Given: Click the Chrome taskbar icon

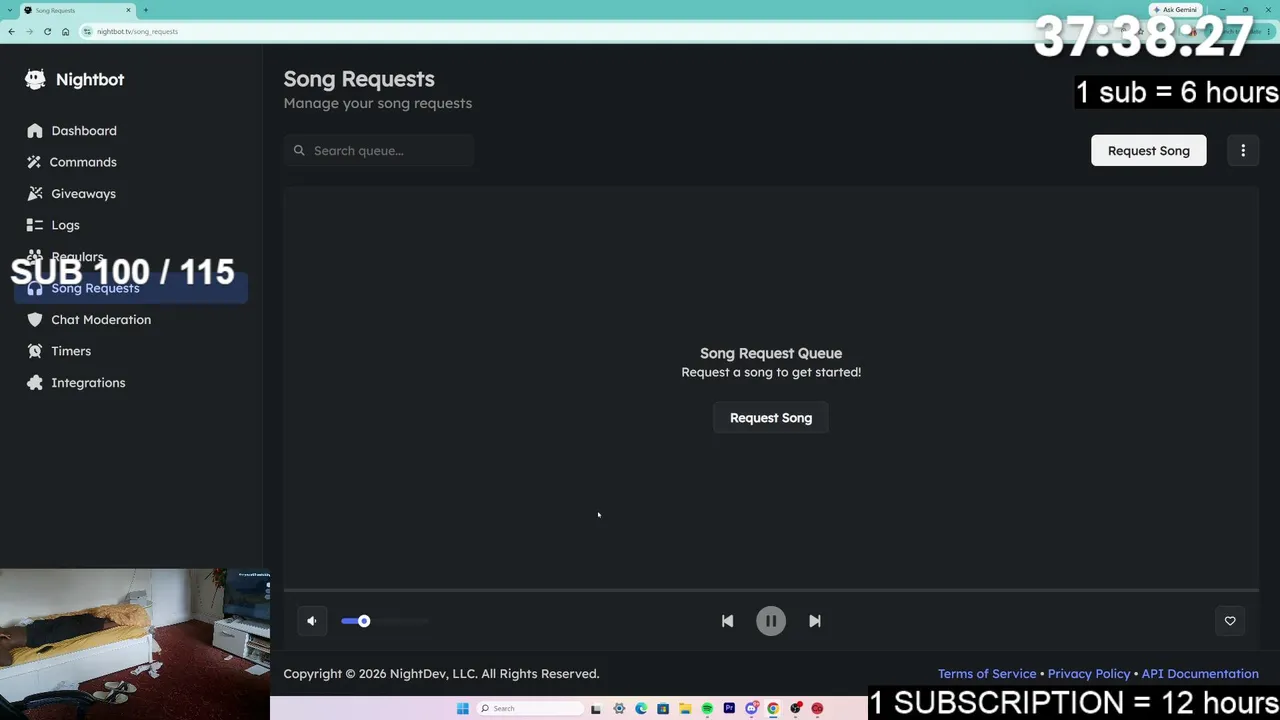Looking at the screenshot, I should click(x=773, y=709).
